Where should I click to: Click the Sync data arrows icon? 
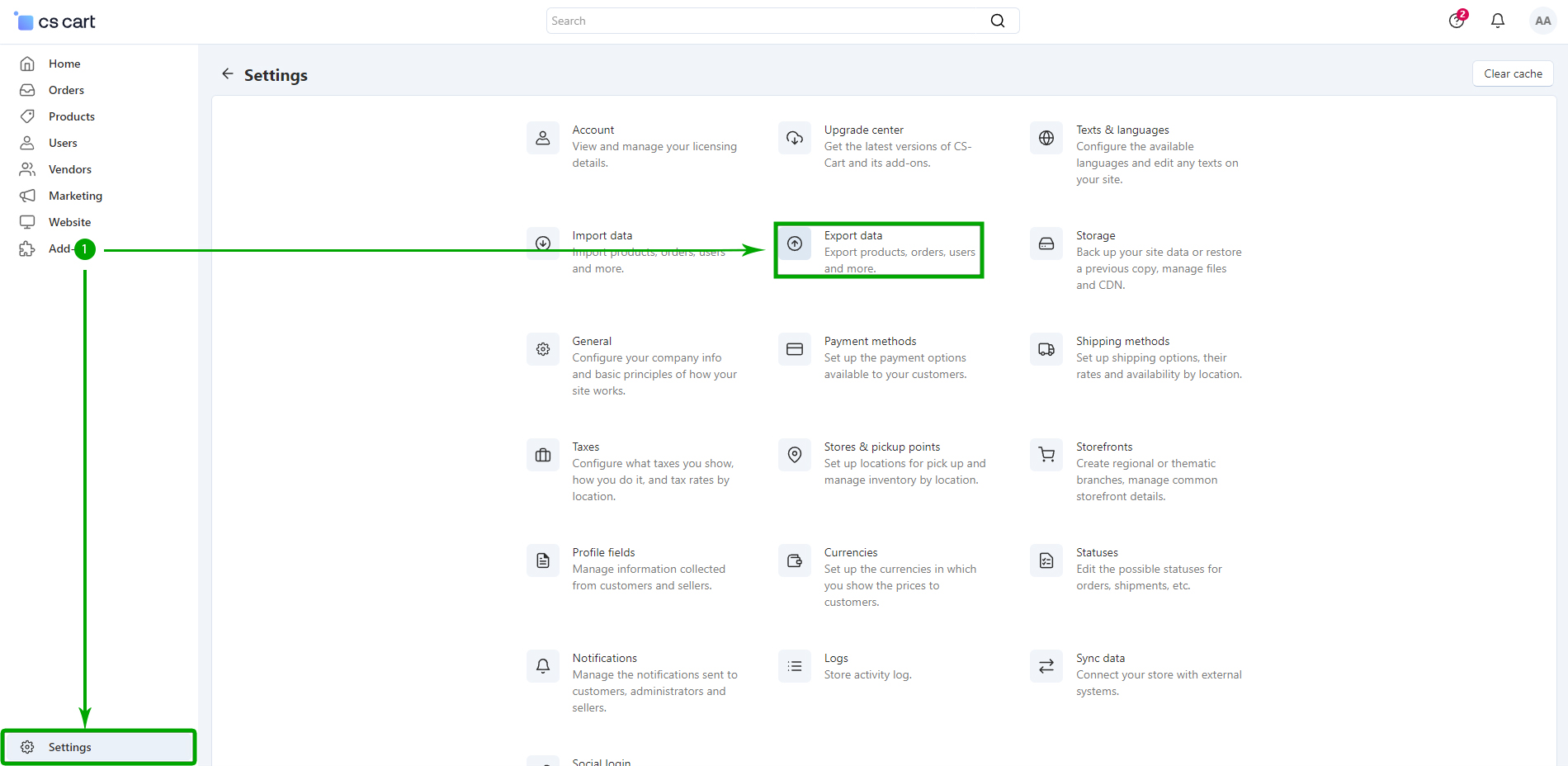coord(1046,666)
